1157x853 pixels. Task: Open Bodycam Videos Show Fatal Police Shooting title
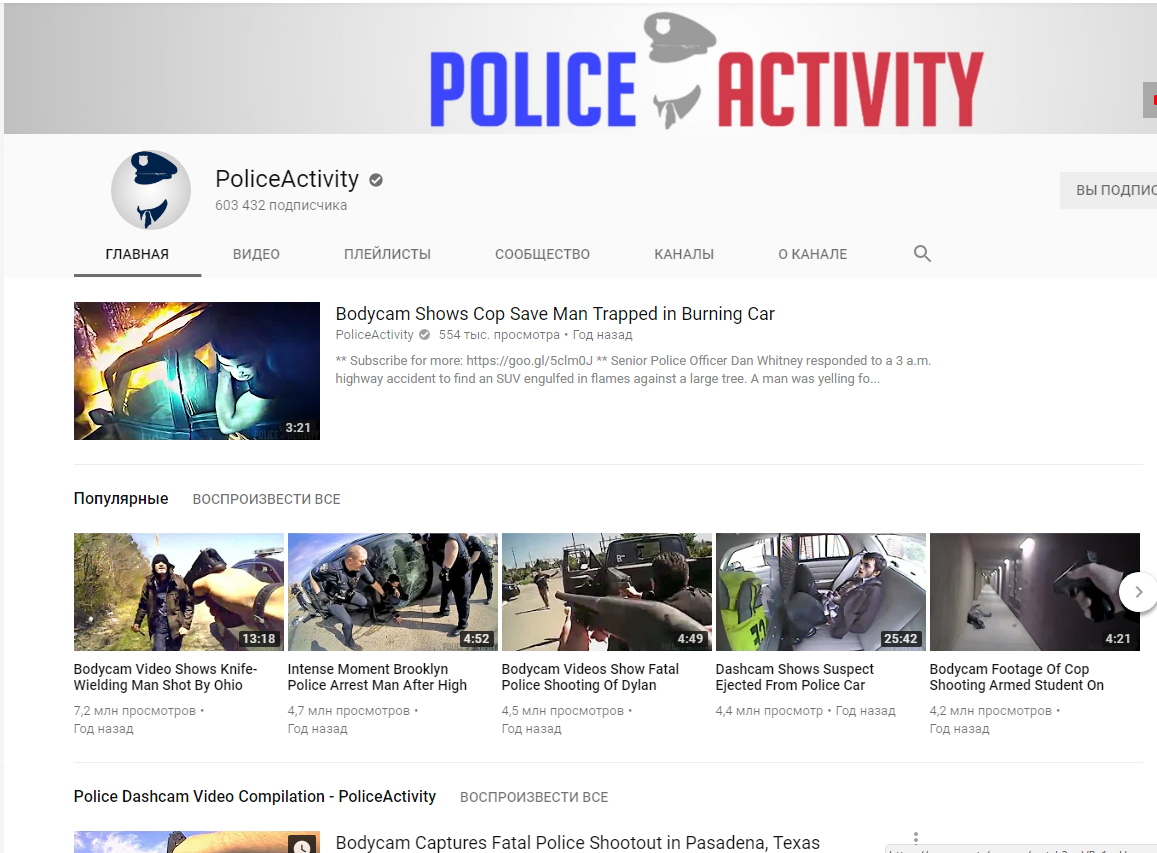coord(590,677)
